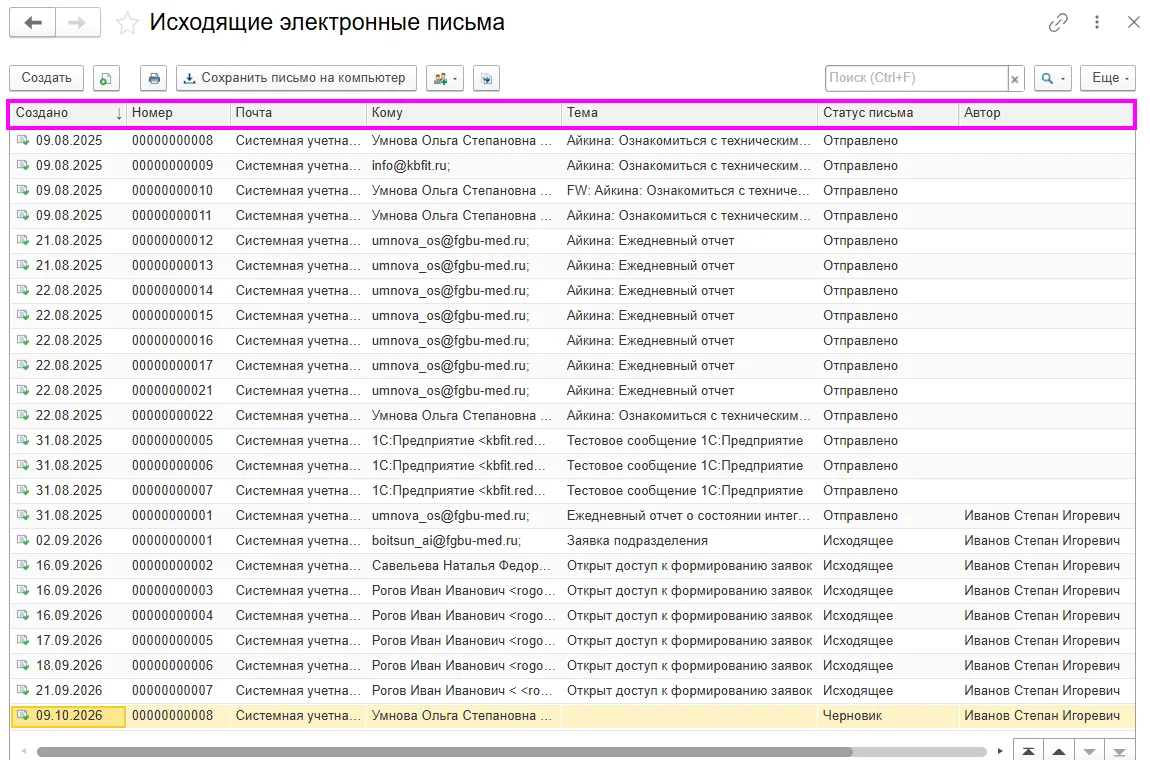The image size is (1150, 760).
Task: Click letter icon in row 00000000011
Action: (23, 215)
